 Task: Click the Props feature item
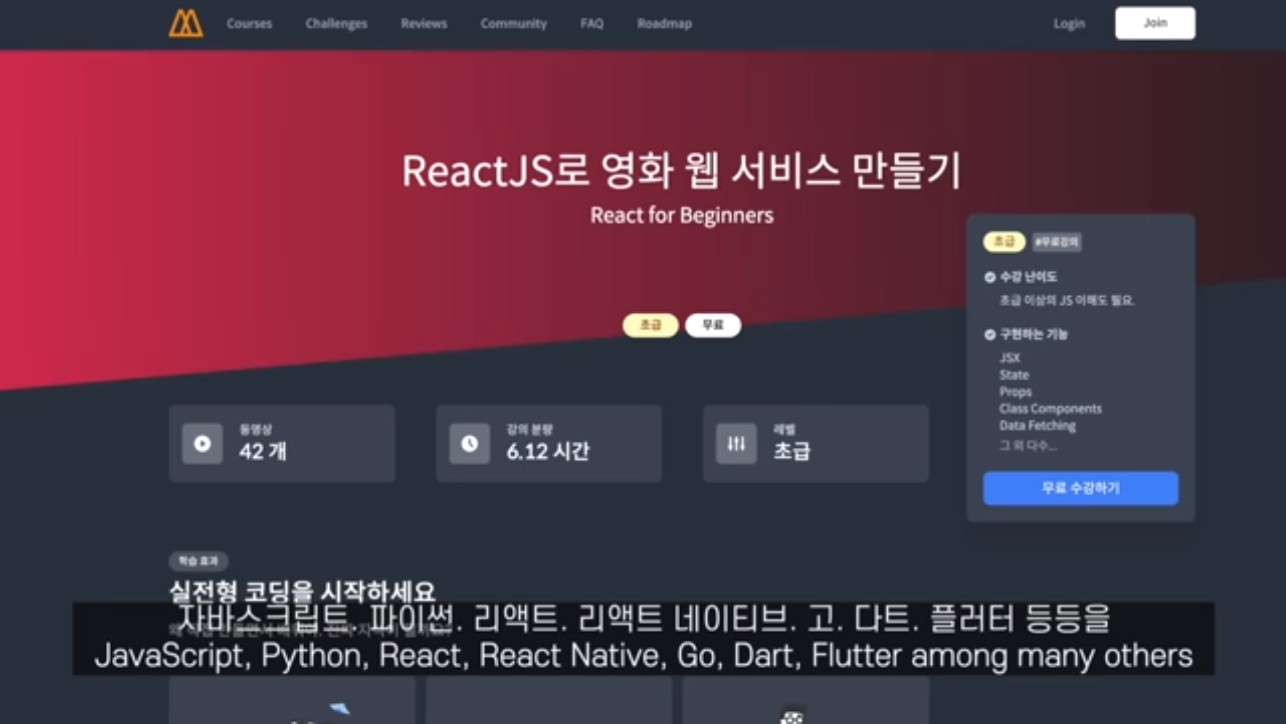tap(1015, 392)
